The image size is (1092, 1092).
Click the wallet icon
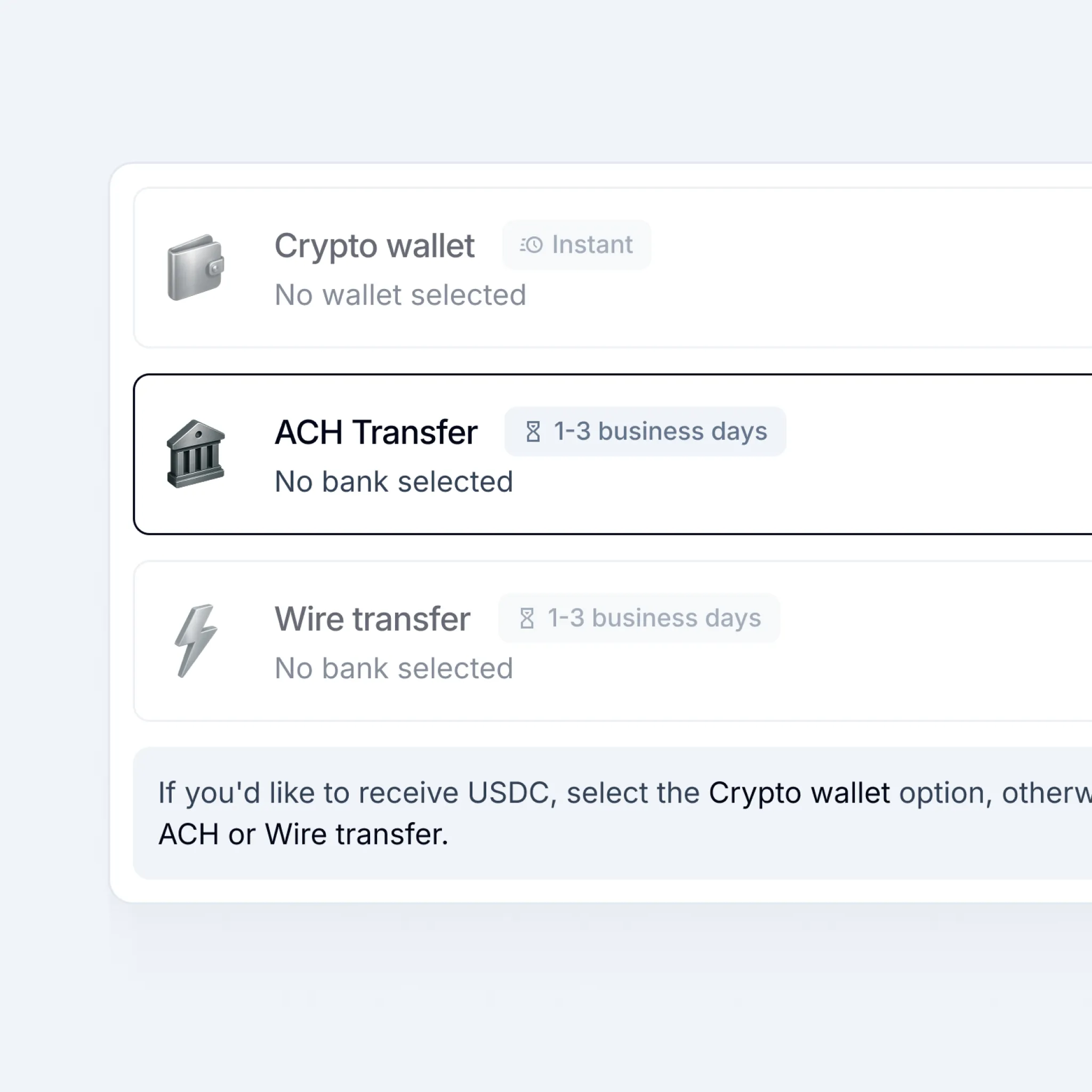coord(196,267)
